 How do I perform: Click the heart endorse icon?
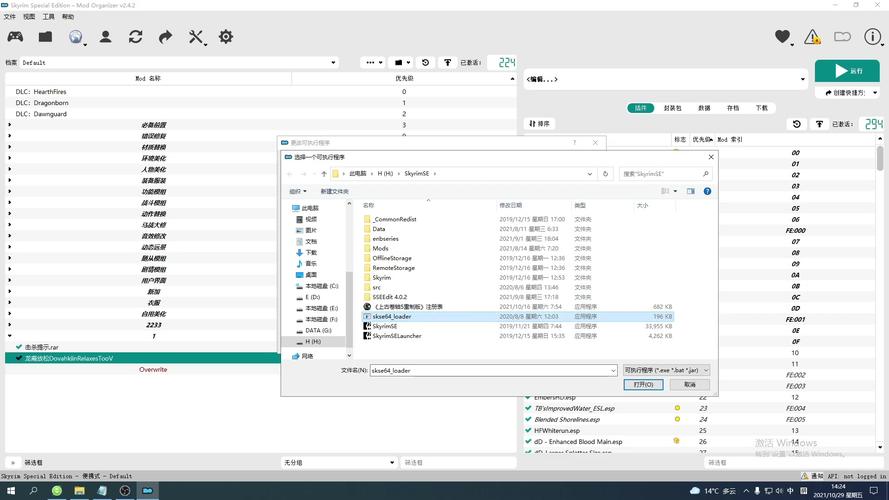pyautogui.click(x=782, y=37)
